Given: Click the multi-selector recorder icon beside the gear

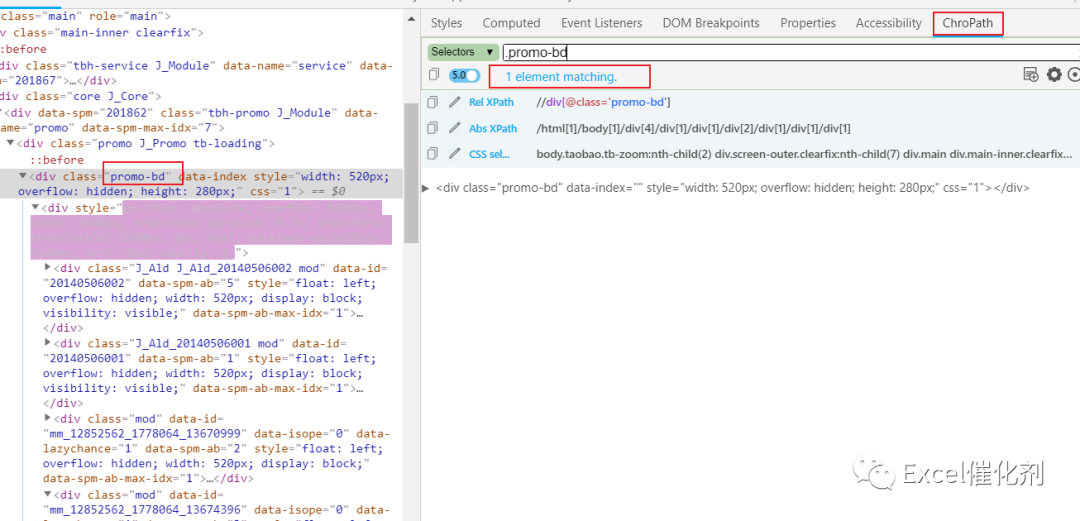Looking at the screenshot, I should click(x=1031, y=74).
